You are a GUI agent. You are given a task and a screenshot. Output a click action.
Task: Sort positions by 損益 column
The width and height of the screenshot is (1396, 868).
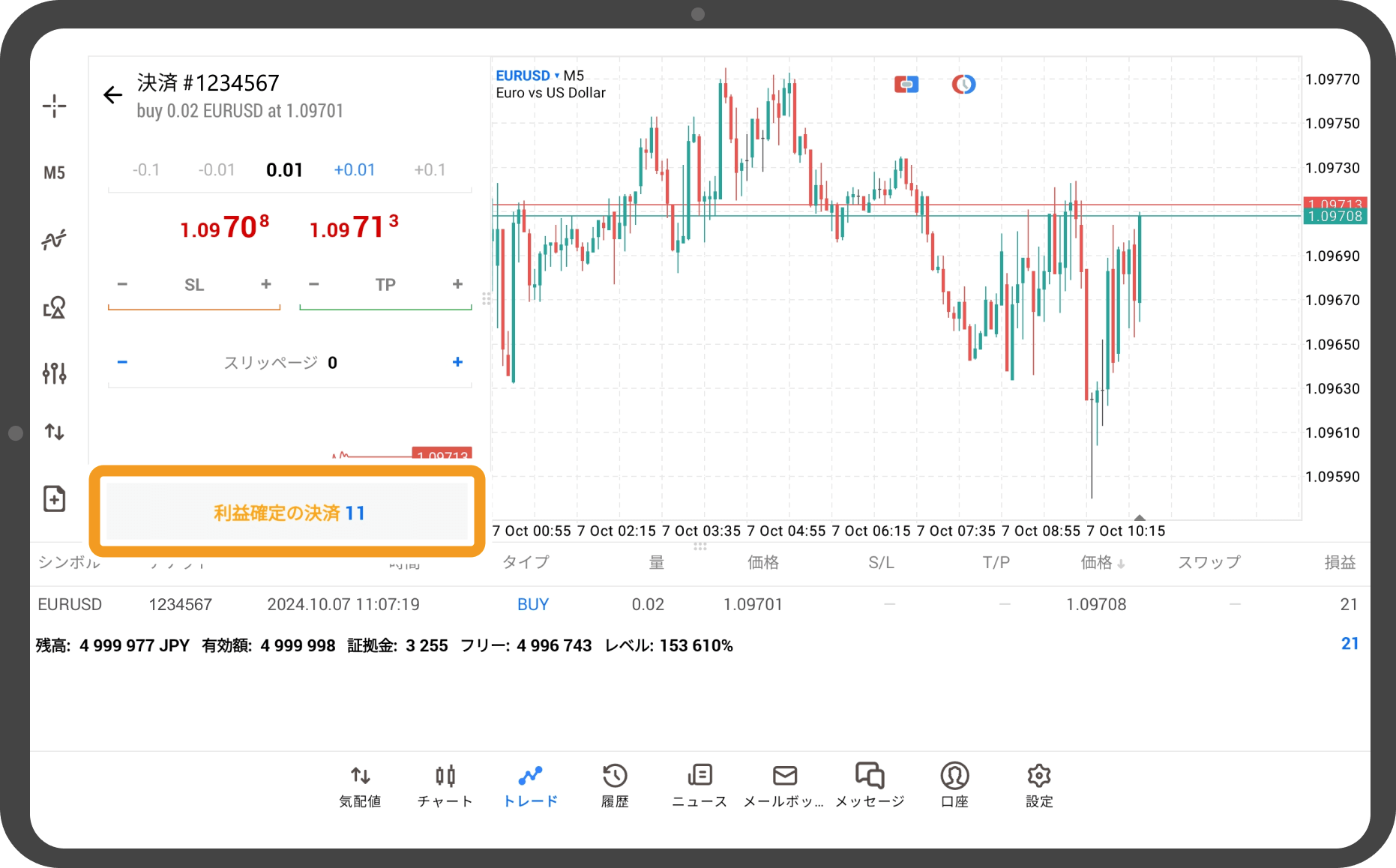point(1340,562)
